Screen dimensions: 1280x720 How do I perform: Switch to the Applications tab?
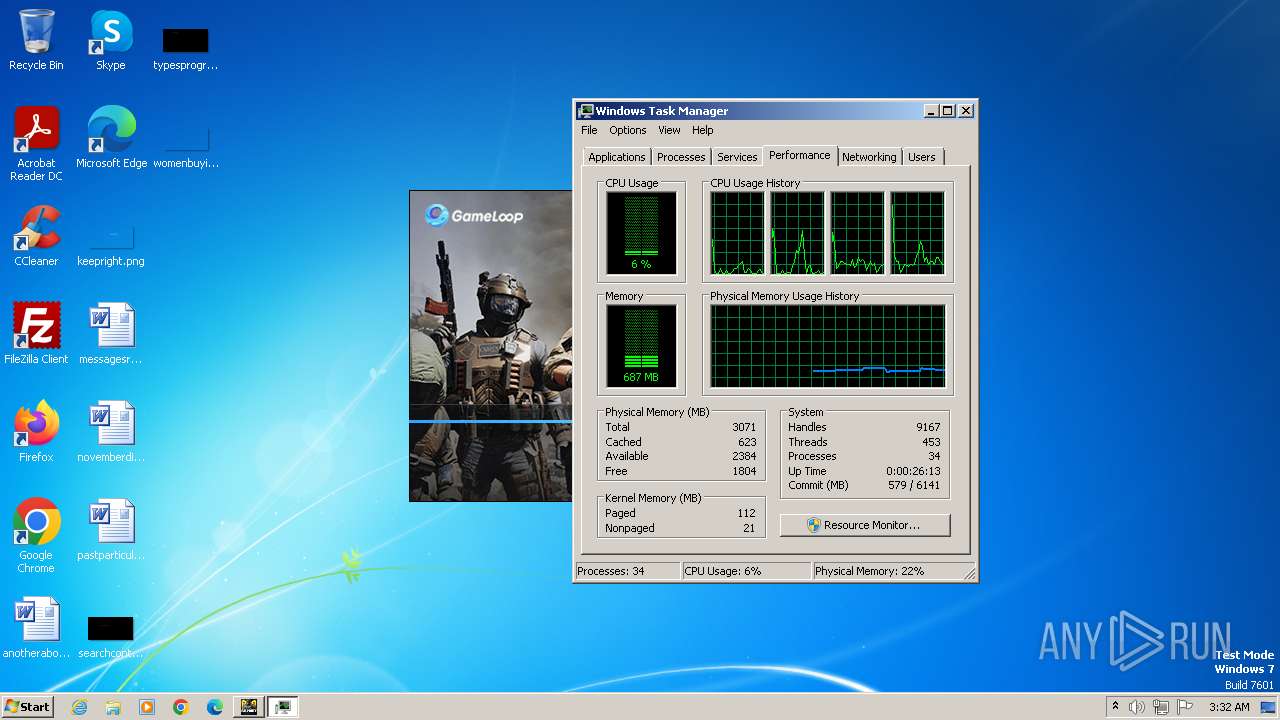[x=617, y=157]
